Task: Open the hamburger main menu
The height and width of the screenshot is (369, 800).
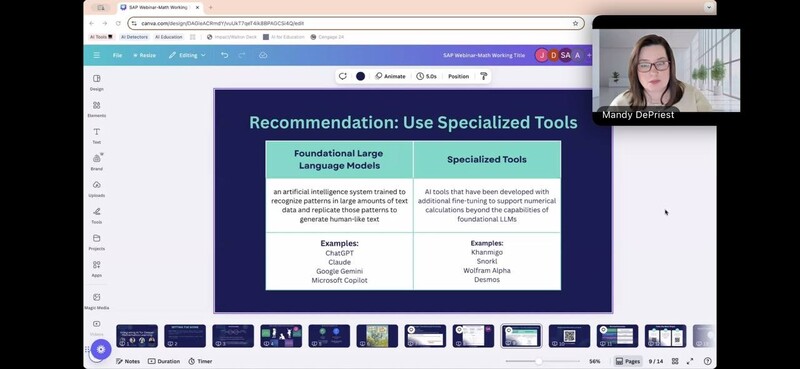Action: tap(96, 55)
